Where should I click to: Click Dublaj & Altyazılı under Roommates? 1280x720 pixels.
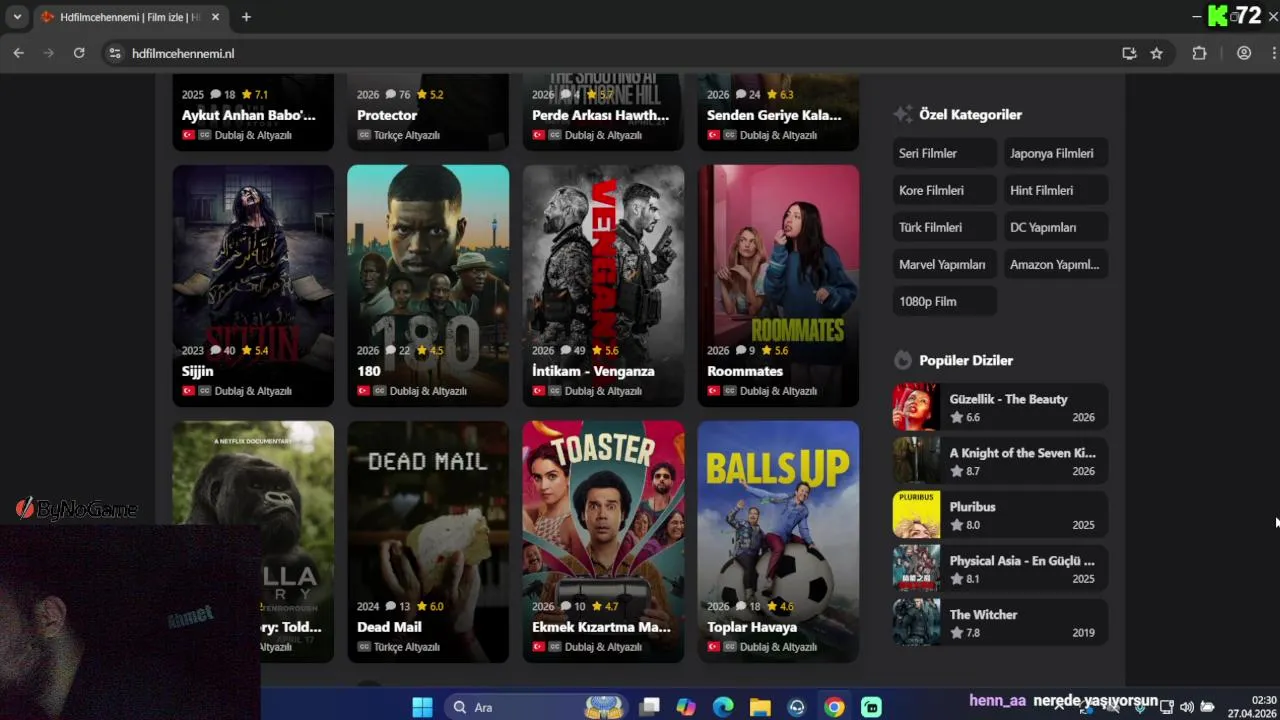tap(778, 391)
